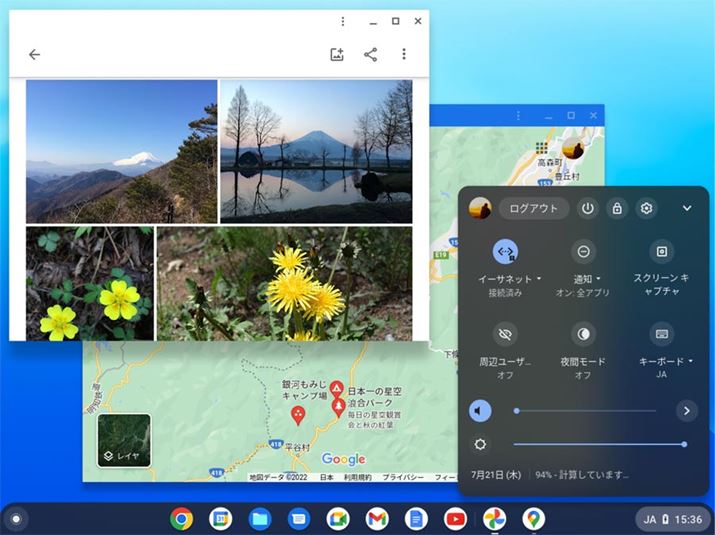
Task: Click the Maps account profile picture
Action: (573, 148)
